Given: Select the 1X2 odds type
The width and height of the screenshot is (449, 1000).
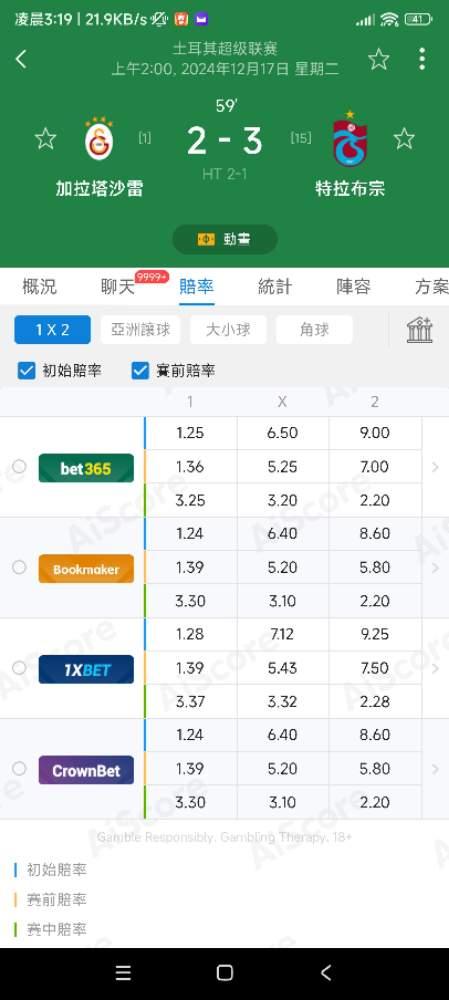Looking at the screenshot, I should click(52, 330).
